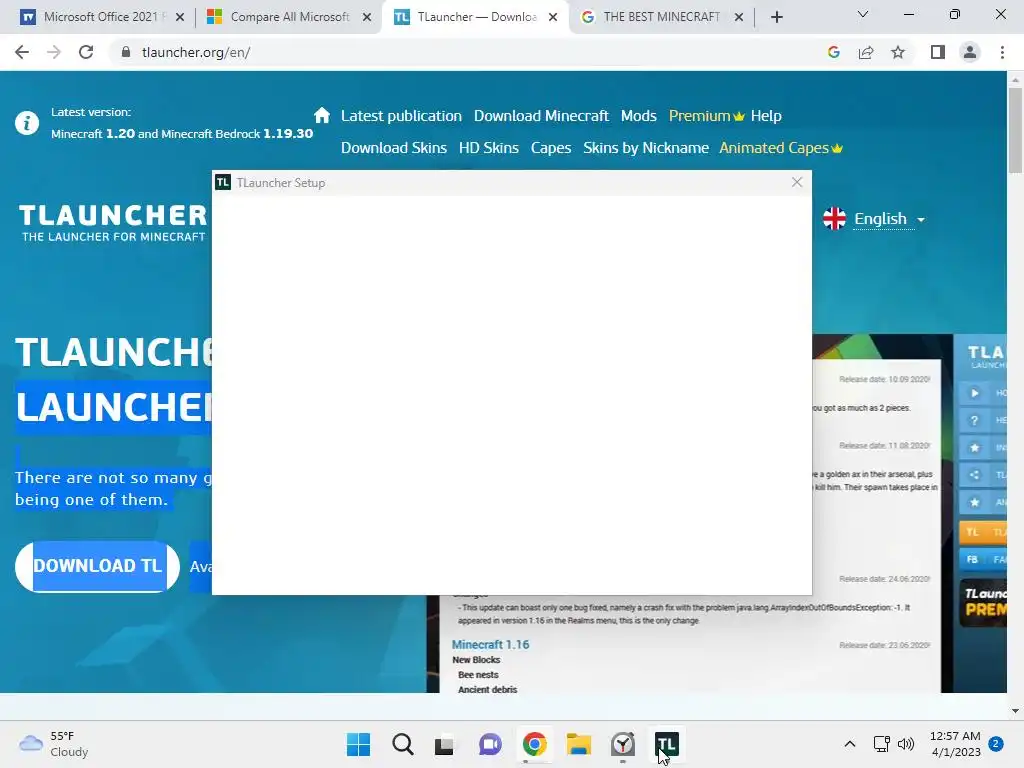
Task: Open Chrome's three-dot menu
Action: (1002, 52)
